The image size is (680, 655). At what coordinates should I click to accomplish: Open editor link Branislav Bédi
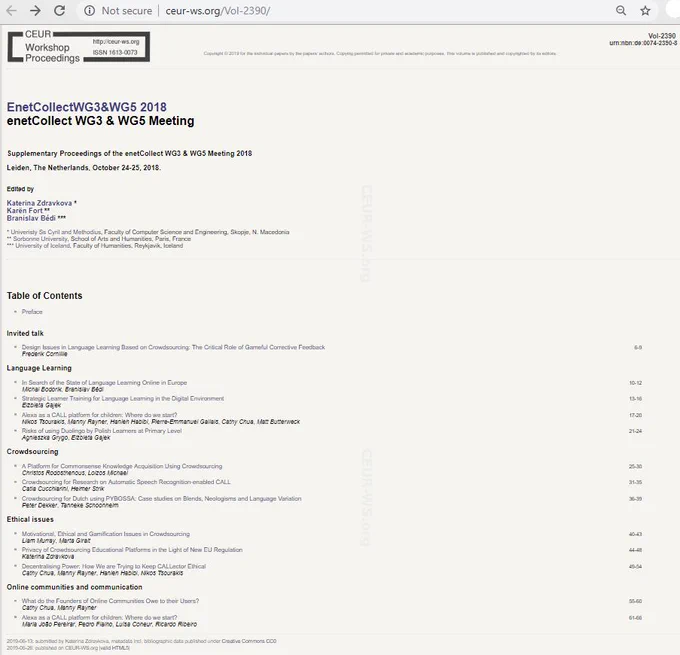coord(31,218)
